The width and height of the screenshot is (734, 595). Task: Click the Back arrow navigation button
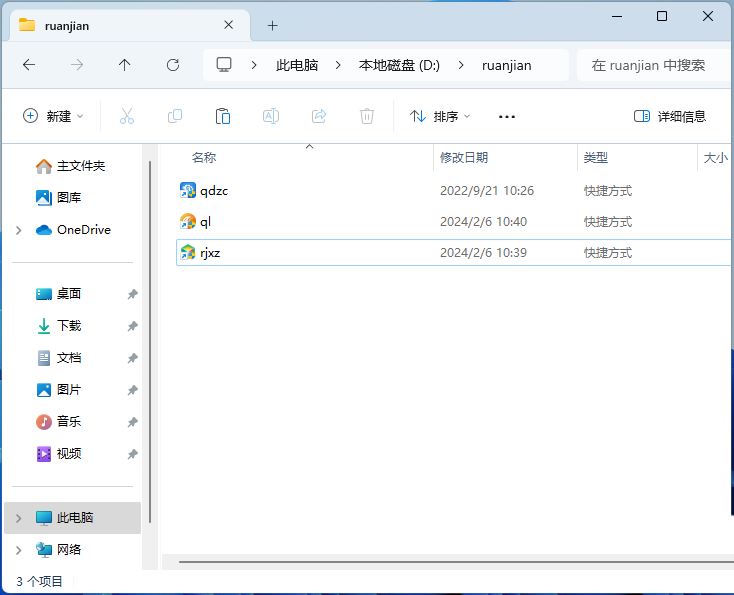[x=29, y=65]
